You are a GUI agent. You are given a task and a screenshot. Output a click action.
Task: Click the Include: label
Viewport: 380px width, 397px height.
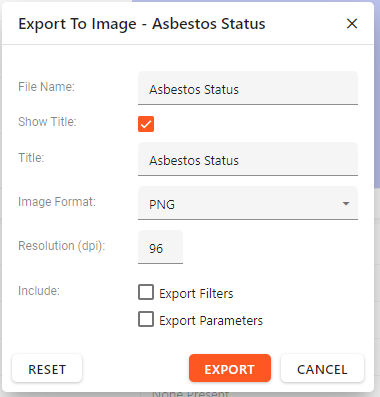pos(39,291)
